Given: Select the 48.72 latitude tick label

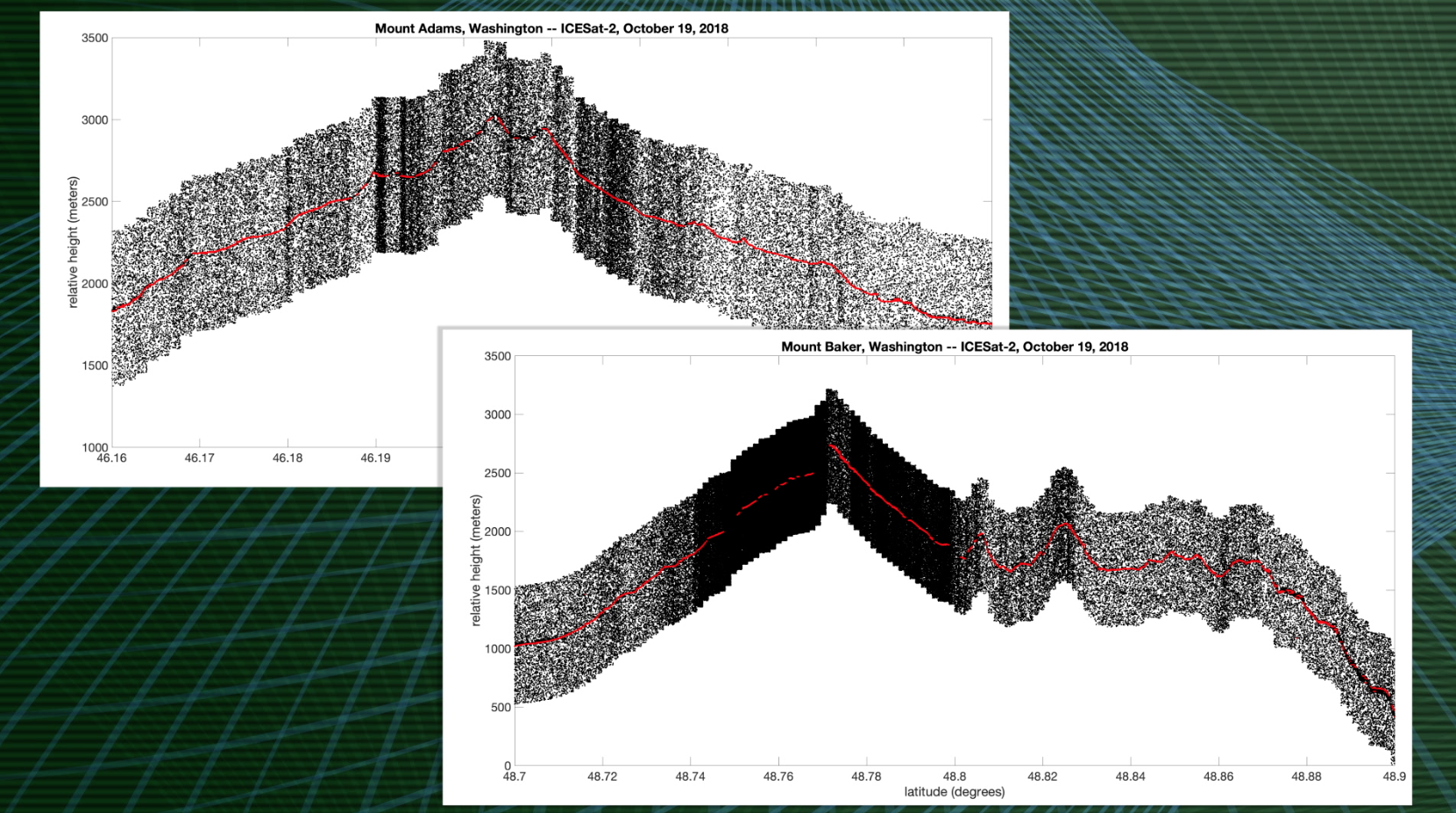Looking at the screenshot, I should 602,776.
